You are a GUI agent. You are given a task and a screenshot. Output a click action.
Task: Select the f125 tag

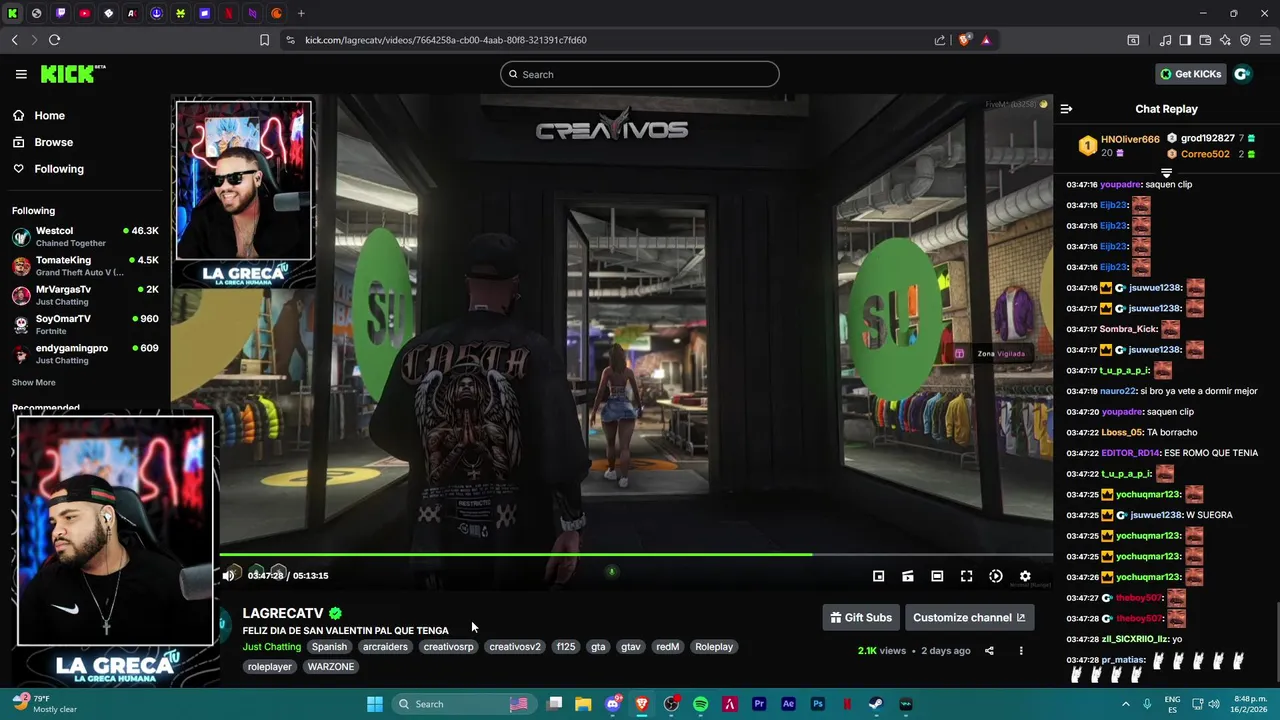(566, 647)
